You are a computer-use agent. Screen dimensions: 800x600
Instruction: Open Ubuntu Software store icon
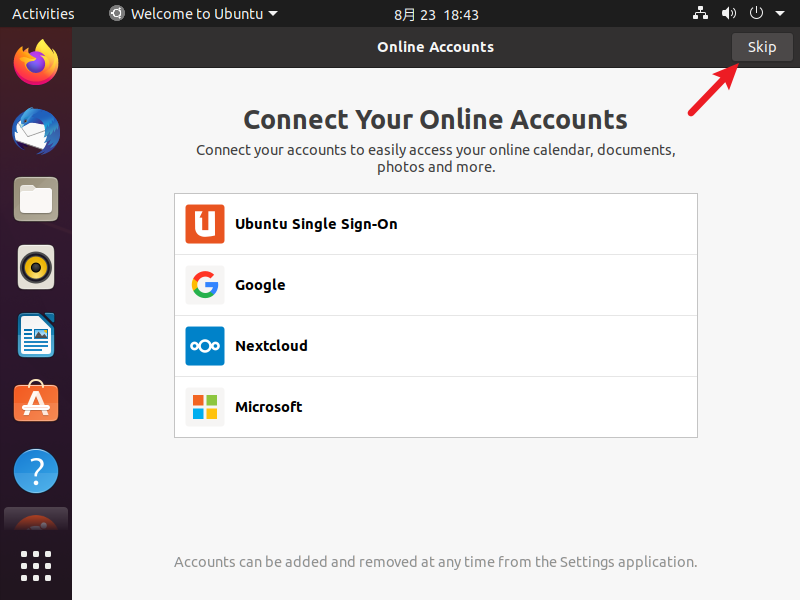click(x=36, y=402)
